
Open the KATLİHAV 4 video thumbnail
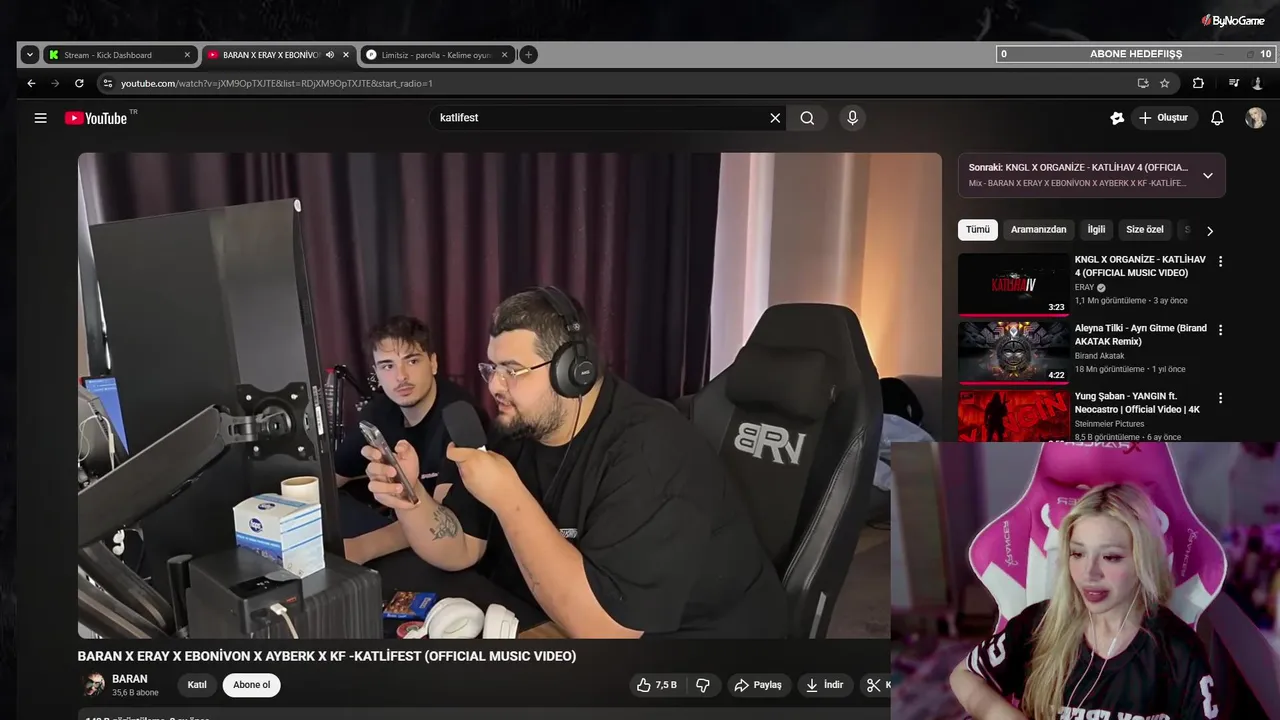pyautogui.click(x=1013, y=284)
